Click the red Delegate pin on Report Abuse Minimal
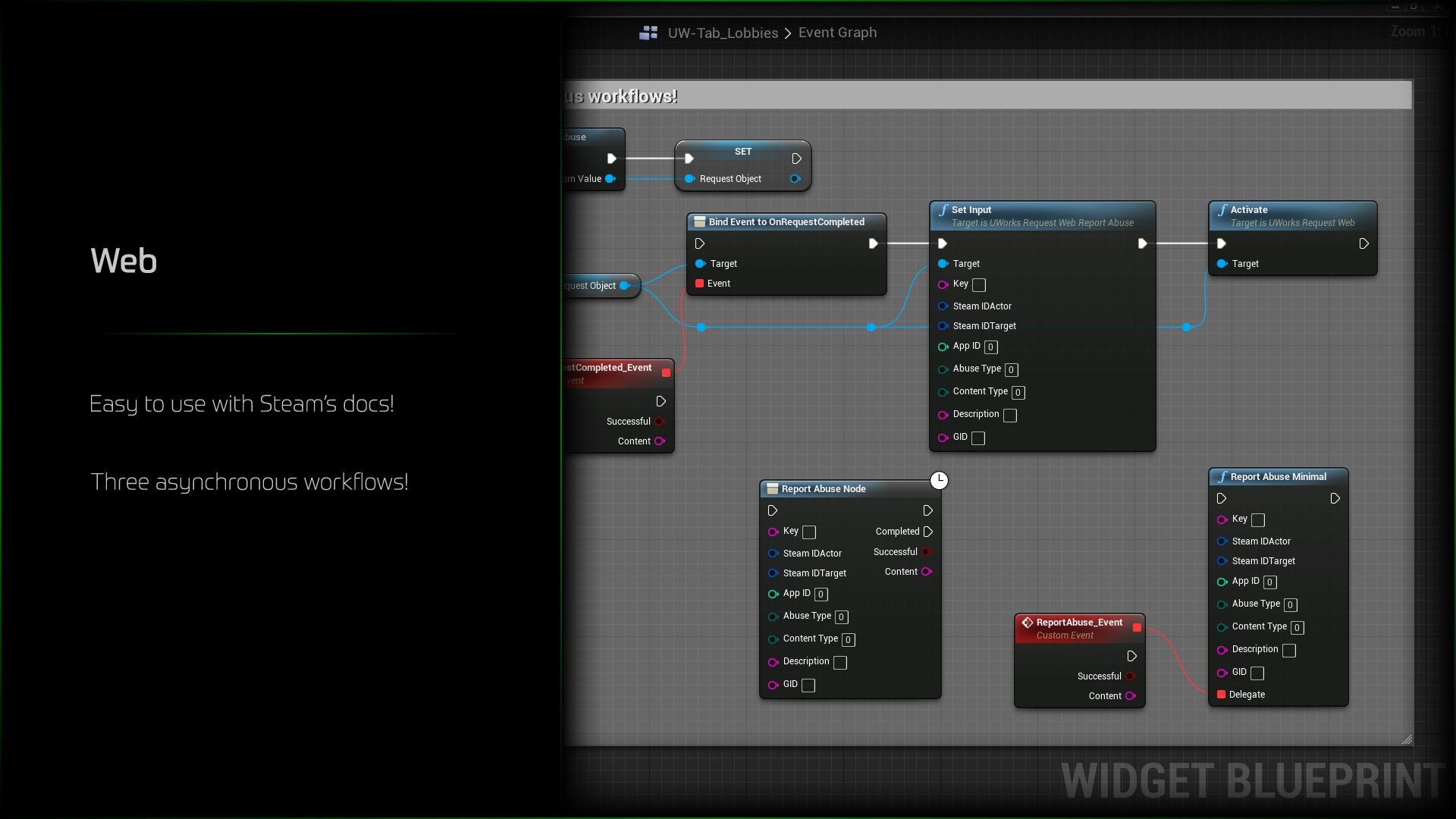 [x=1221, y=695]
